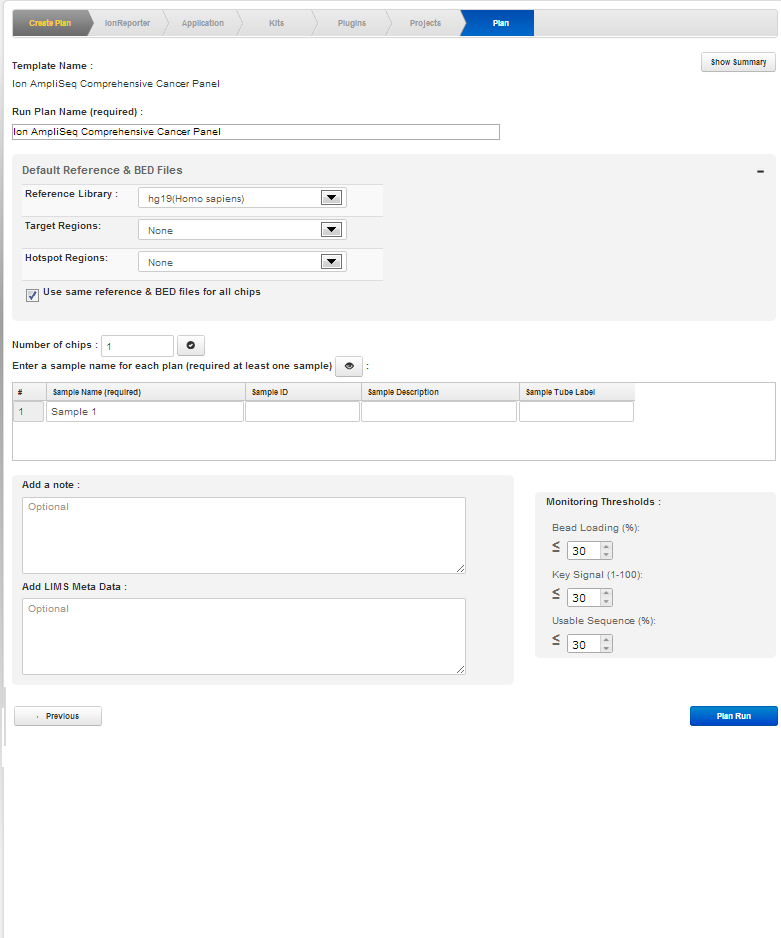The image size is (781, 938).
Task: Go back with the Previous button
Action: [58, 716]
